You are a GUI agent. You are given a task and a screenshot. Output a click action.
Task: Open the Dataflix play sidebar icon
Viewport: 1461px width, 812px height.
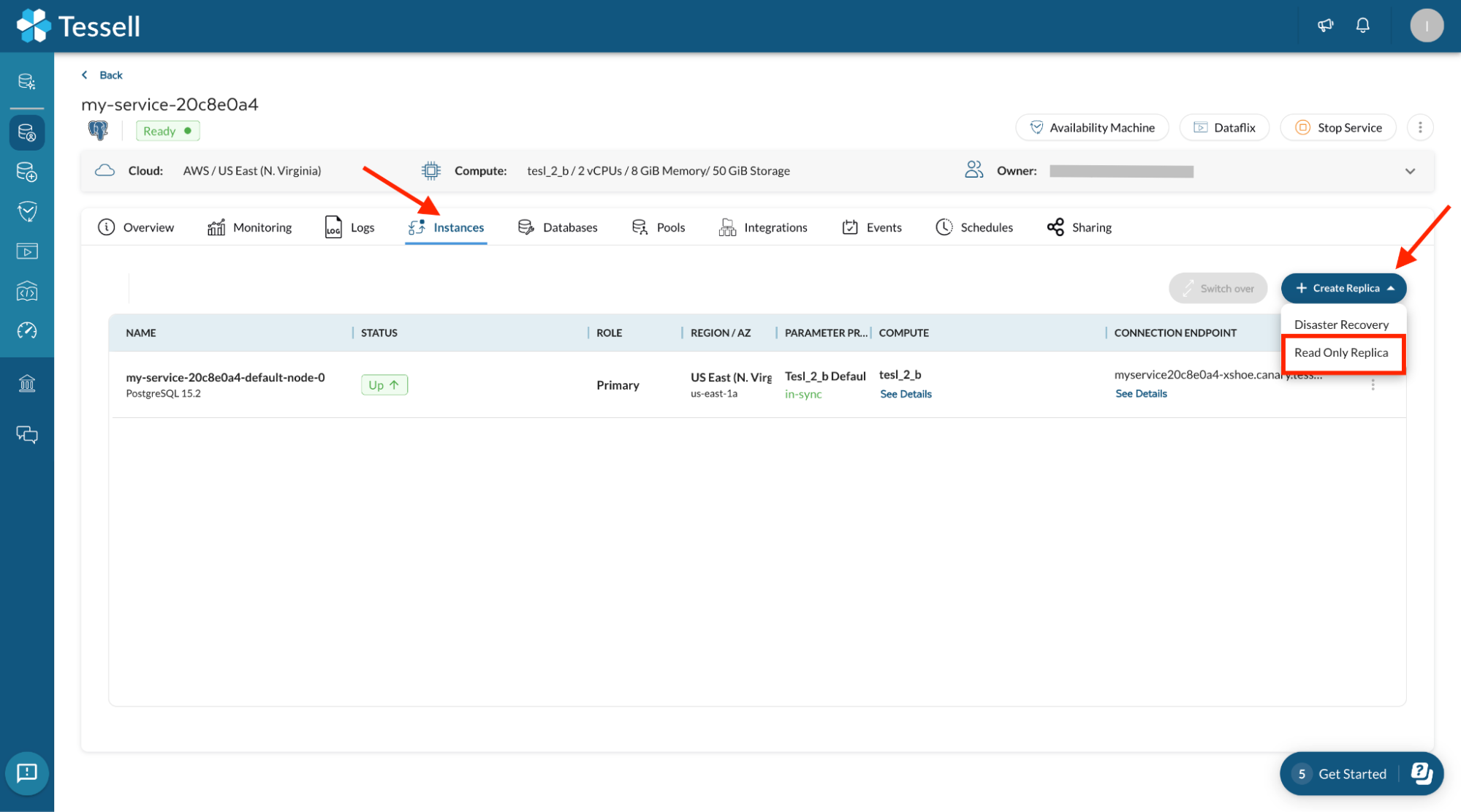coord(27,251)
